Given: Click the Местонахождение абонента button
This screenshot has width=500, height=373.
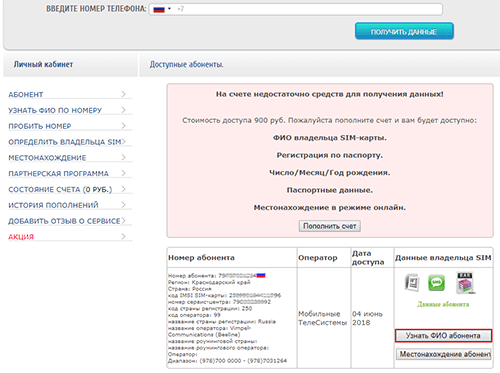Looking at the screenshot, I should click(x=444, y=354).
